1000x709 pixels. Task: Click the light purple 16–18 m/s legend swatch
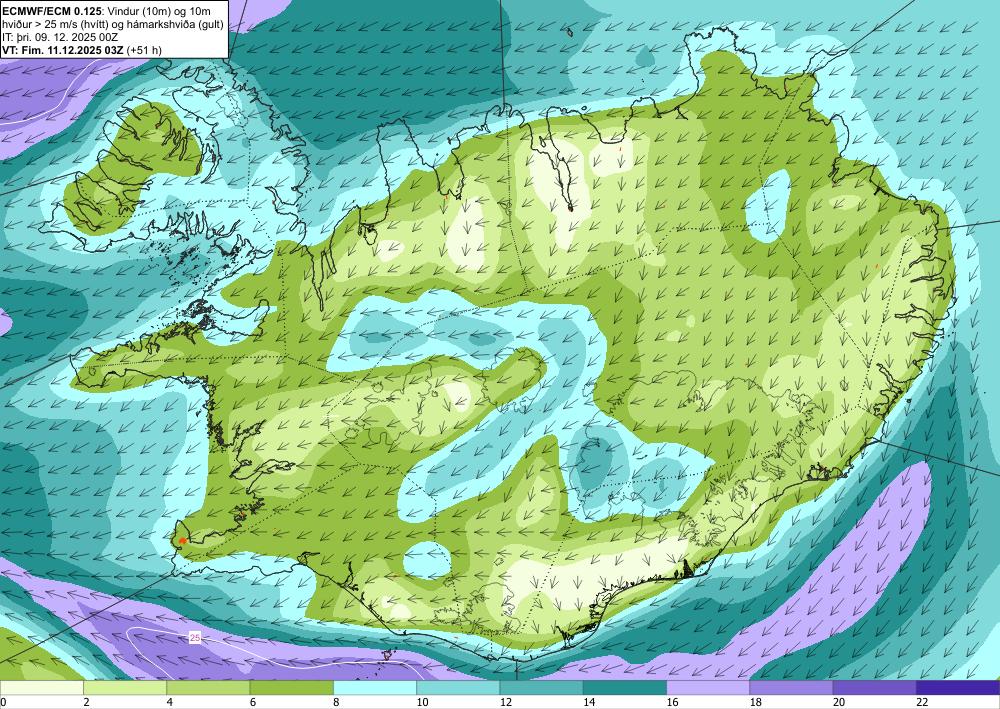coord(708,688)
